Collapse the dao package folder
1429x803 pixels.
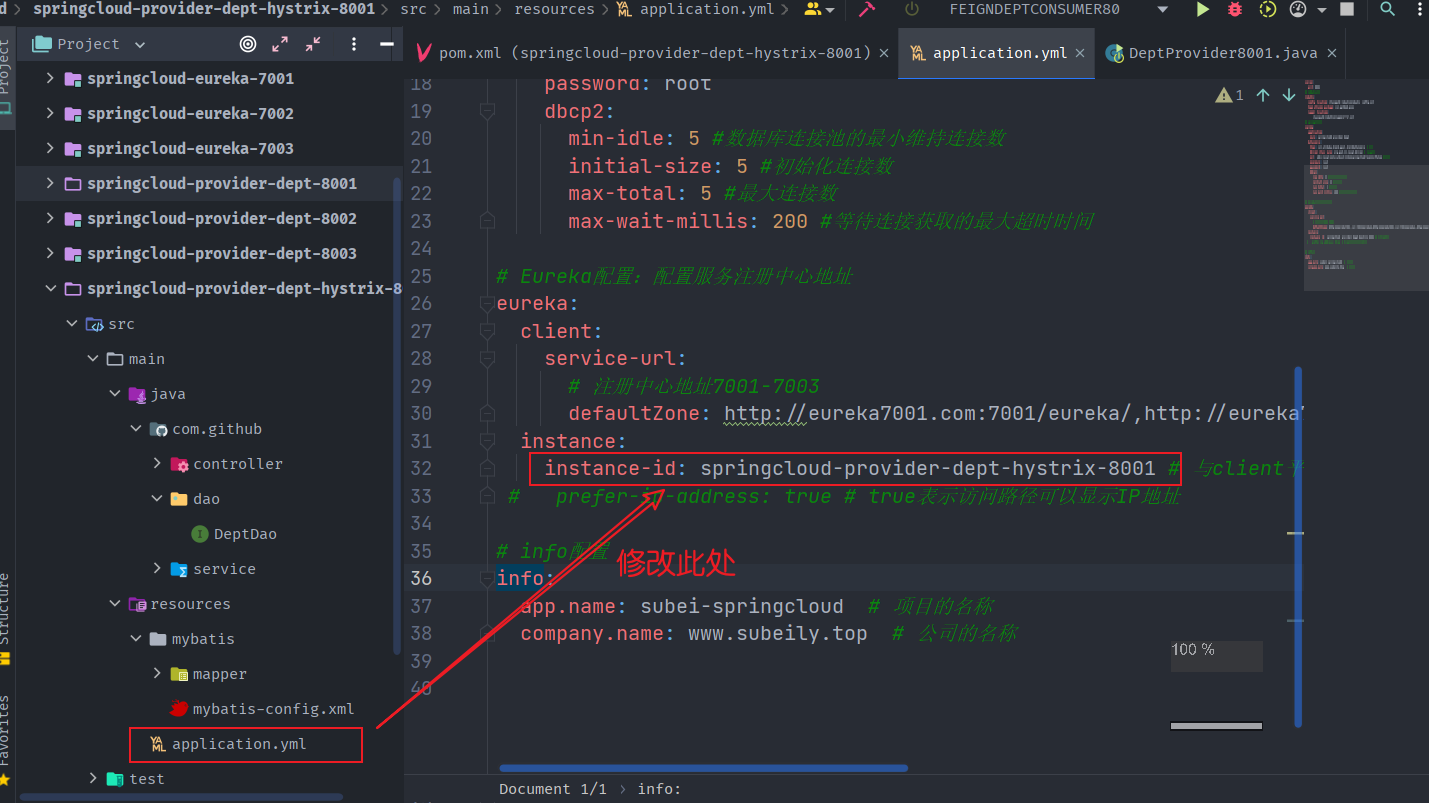click(x=157, y=498)
